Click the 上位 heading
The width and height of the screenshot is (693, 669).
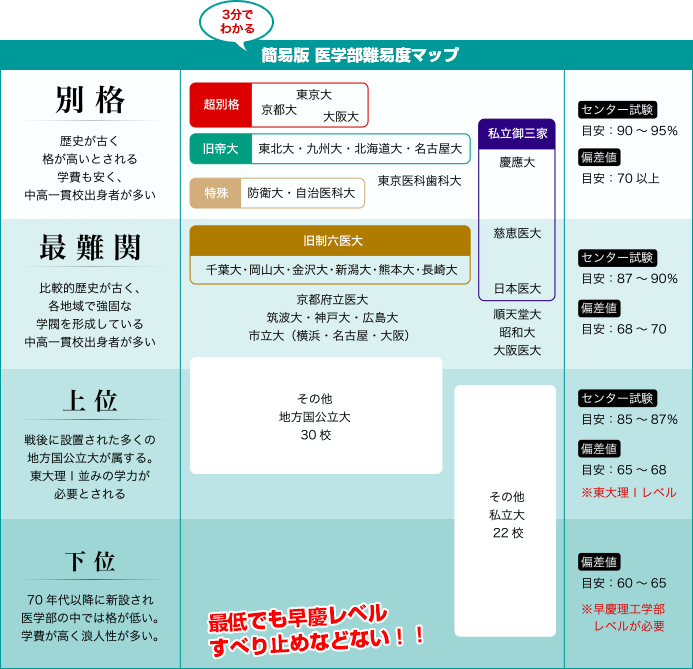click(x=90, y=401)
